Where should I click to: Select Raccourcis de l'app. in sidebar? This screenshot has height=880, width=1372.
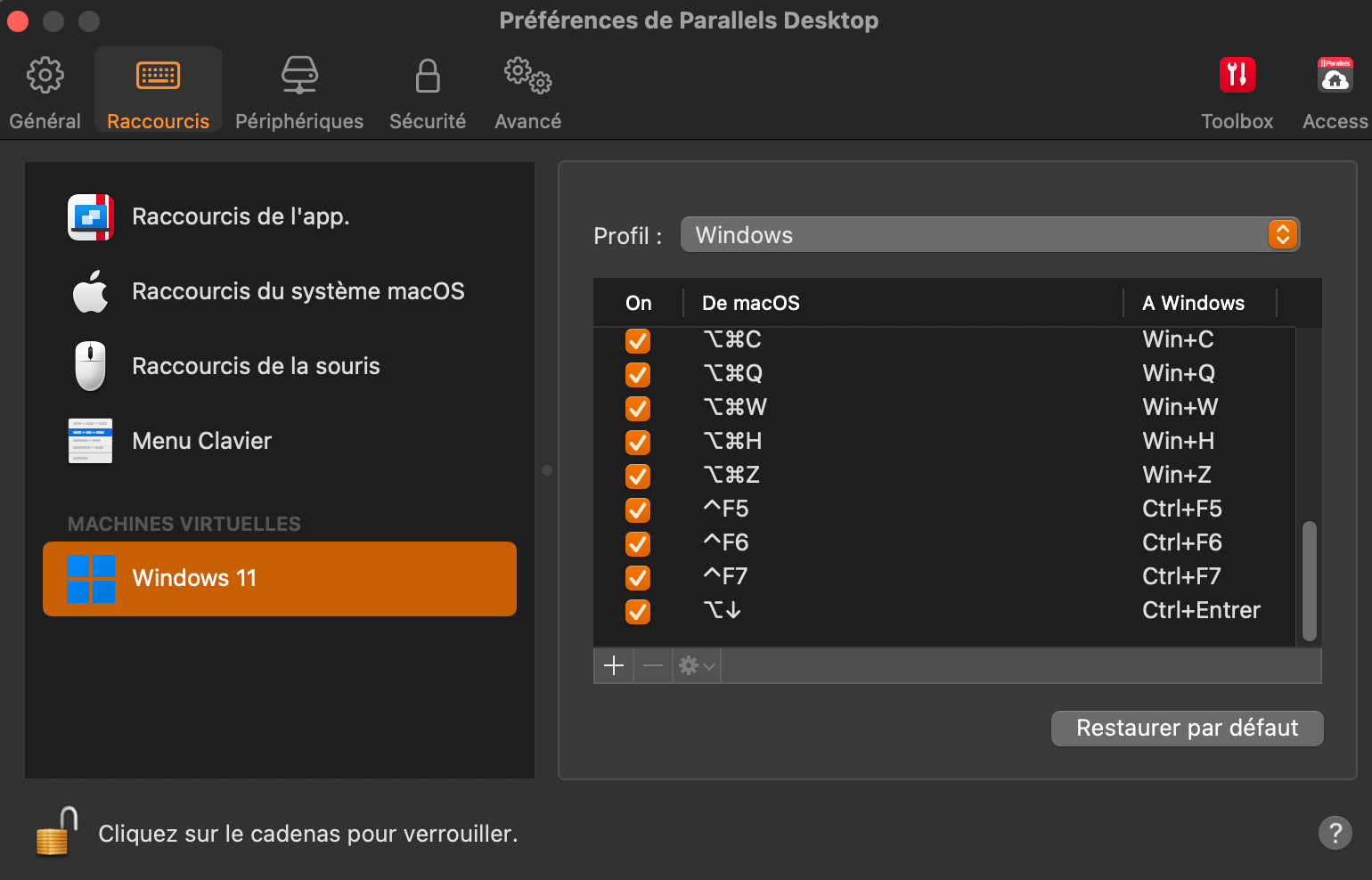[280, 216]
